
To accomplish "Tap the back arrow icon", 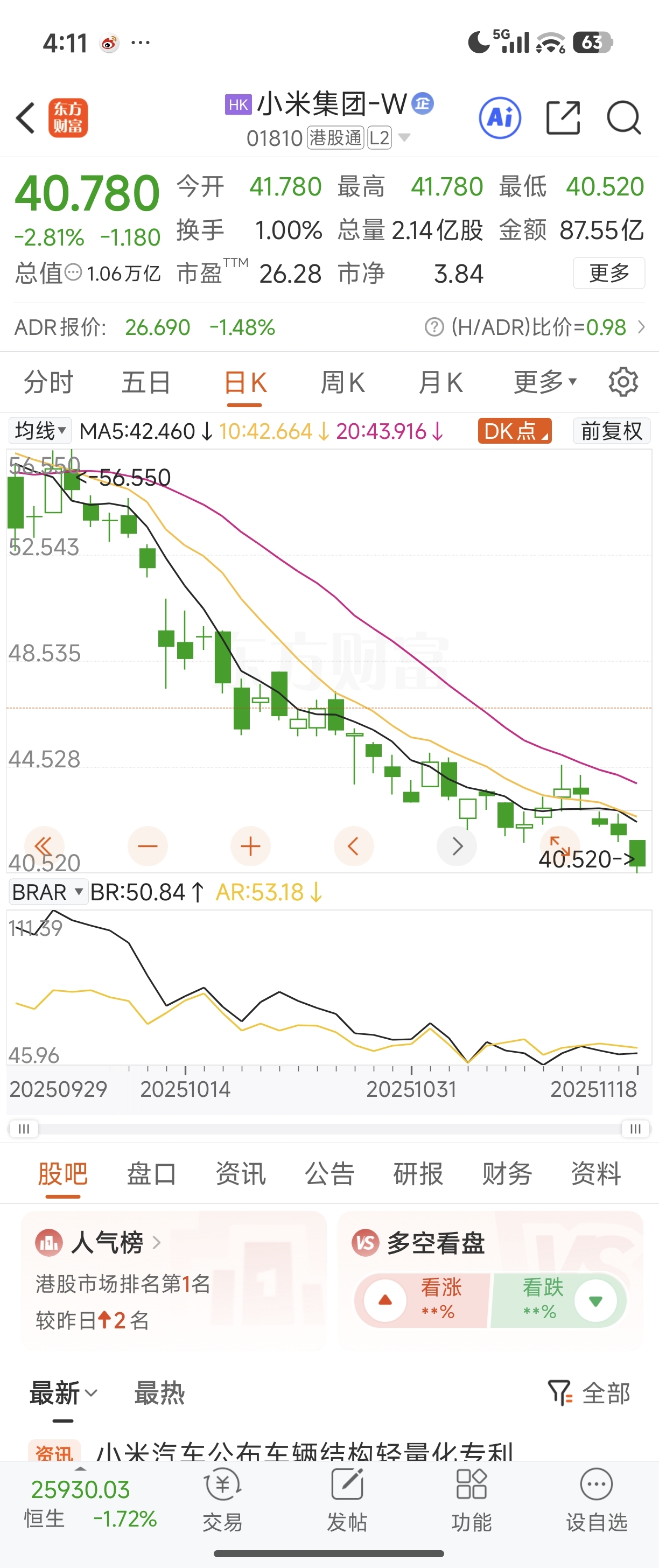I will click(x=25, y=117).
